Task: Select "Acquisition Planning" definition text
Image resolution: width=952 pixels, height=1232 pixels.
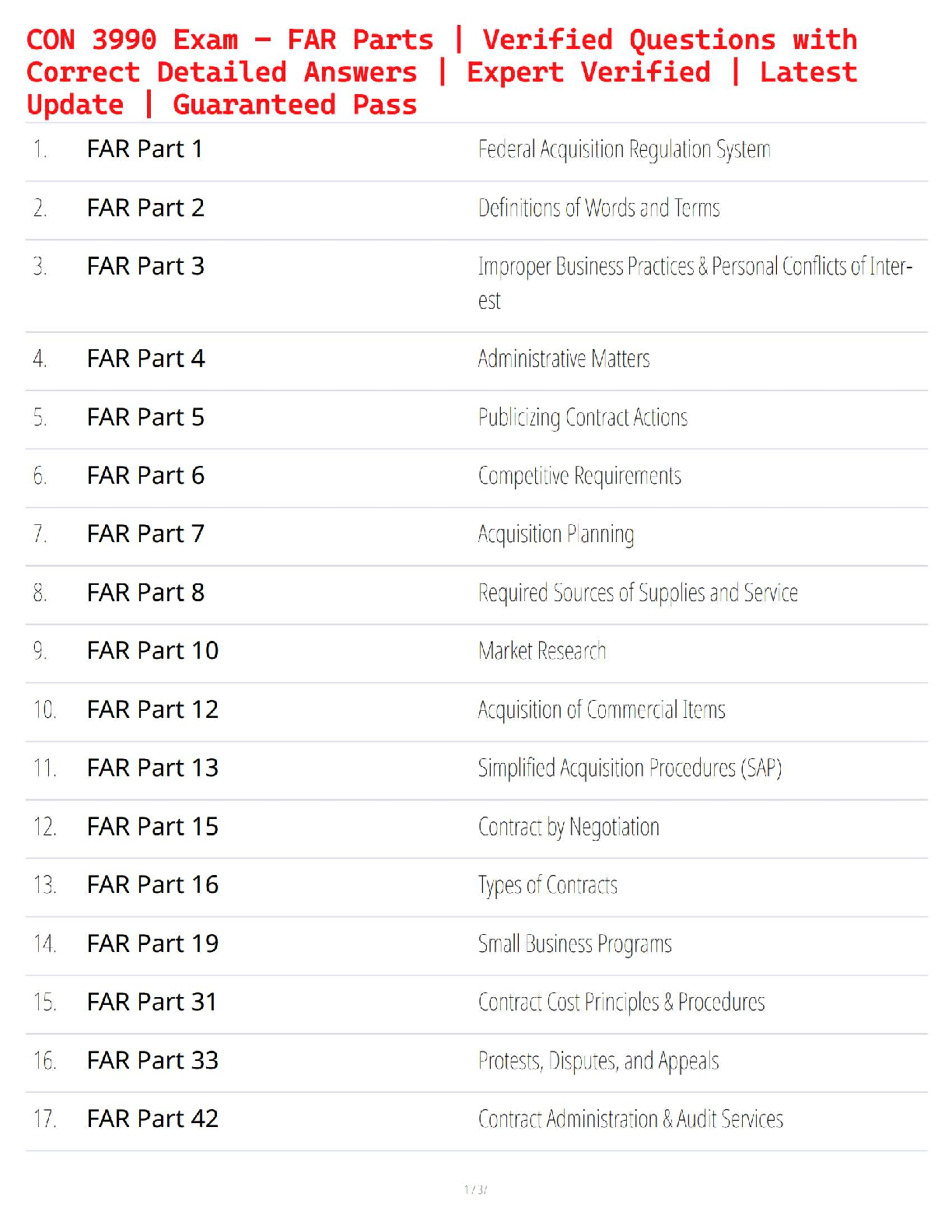Action: [555, 534]
